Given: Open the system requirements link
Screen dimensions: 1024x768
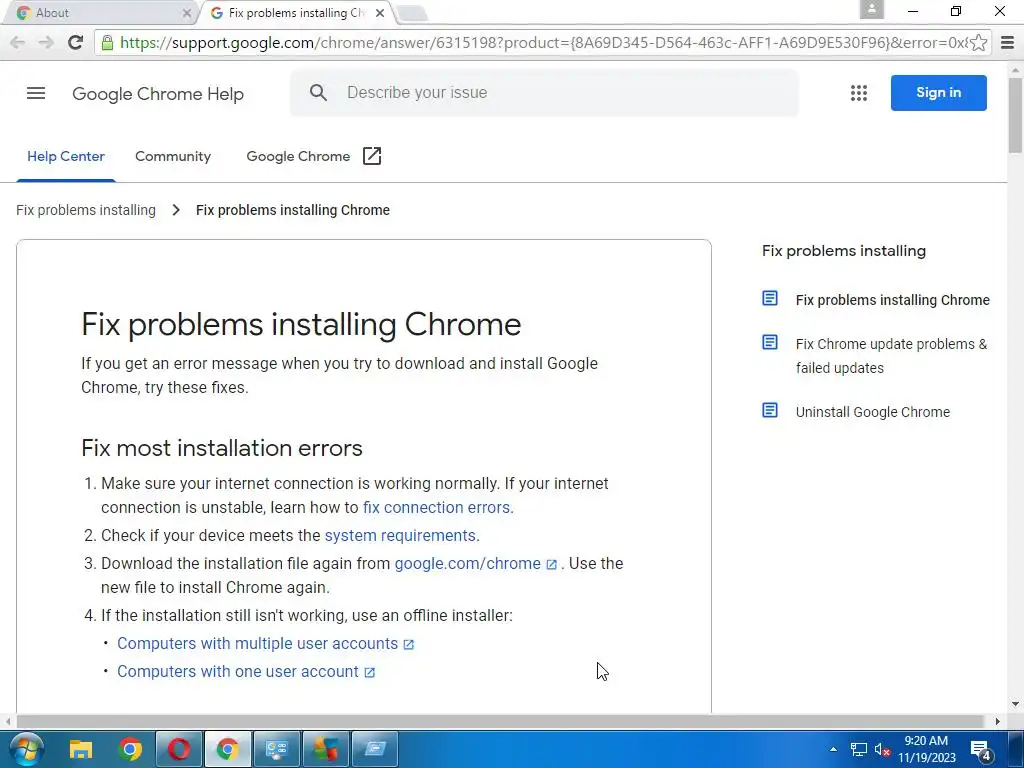Looking at the screenshot, I should pyautogui.click(x=400, y=536).
